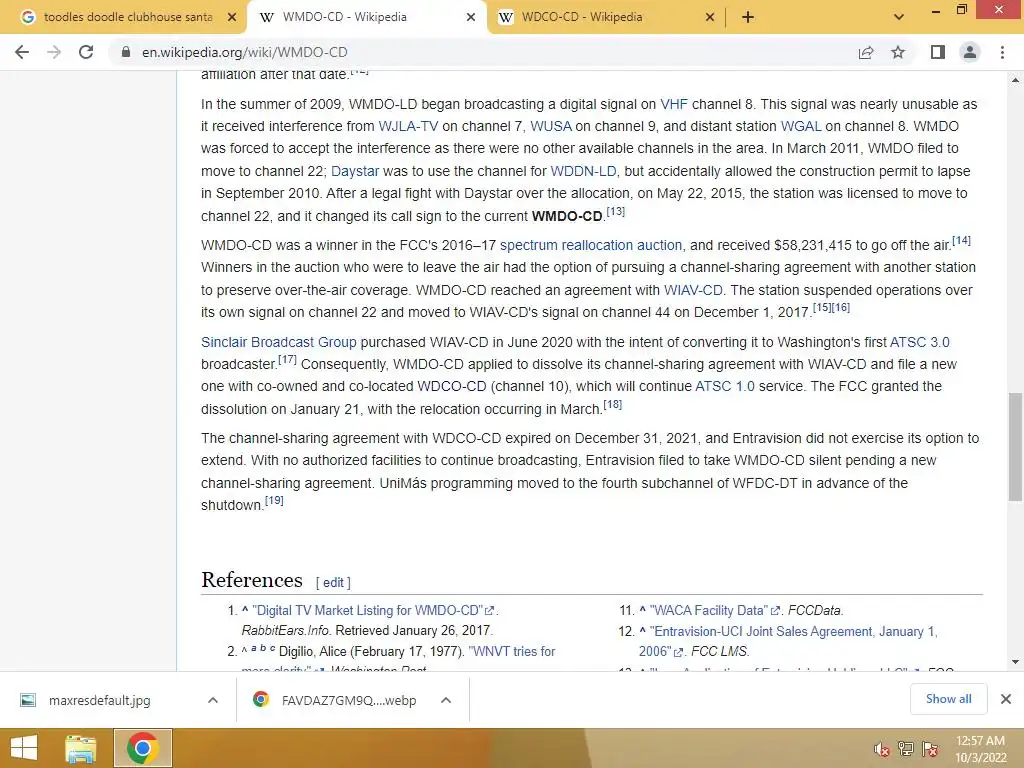Jump to citation 14
Viewport: 1024px width, 768px height.
(961, 241)
